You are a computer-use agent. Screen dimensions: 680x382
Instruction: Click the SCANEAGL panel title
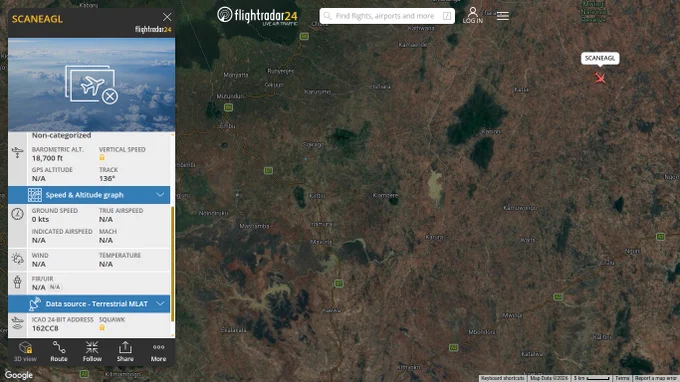click(37, 19)
